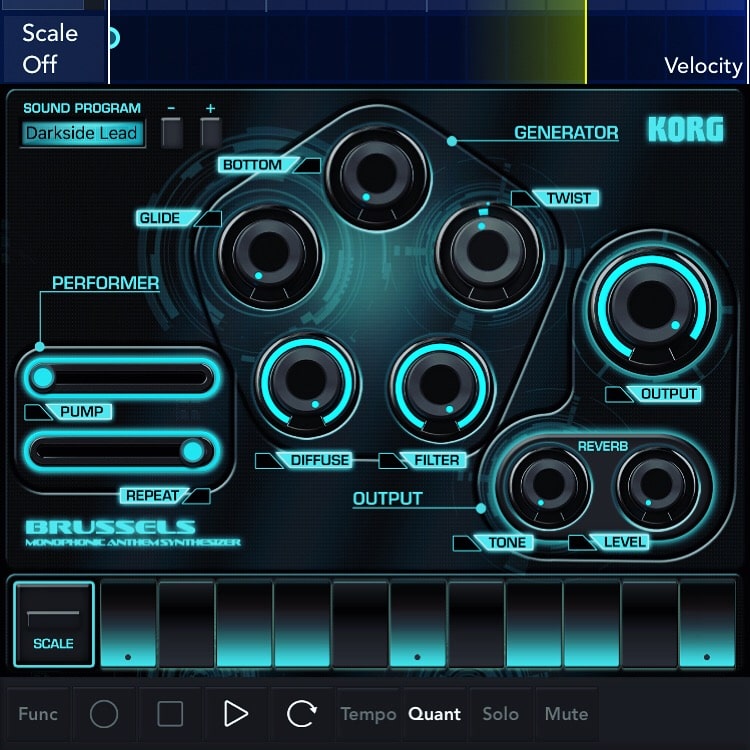Viewport: 750px width, 750px height.
Task: Click the Reverb Tone knob
Action: click(x=550, y=487)
